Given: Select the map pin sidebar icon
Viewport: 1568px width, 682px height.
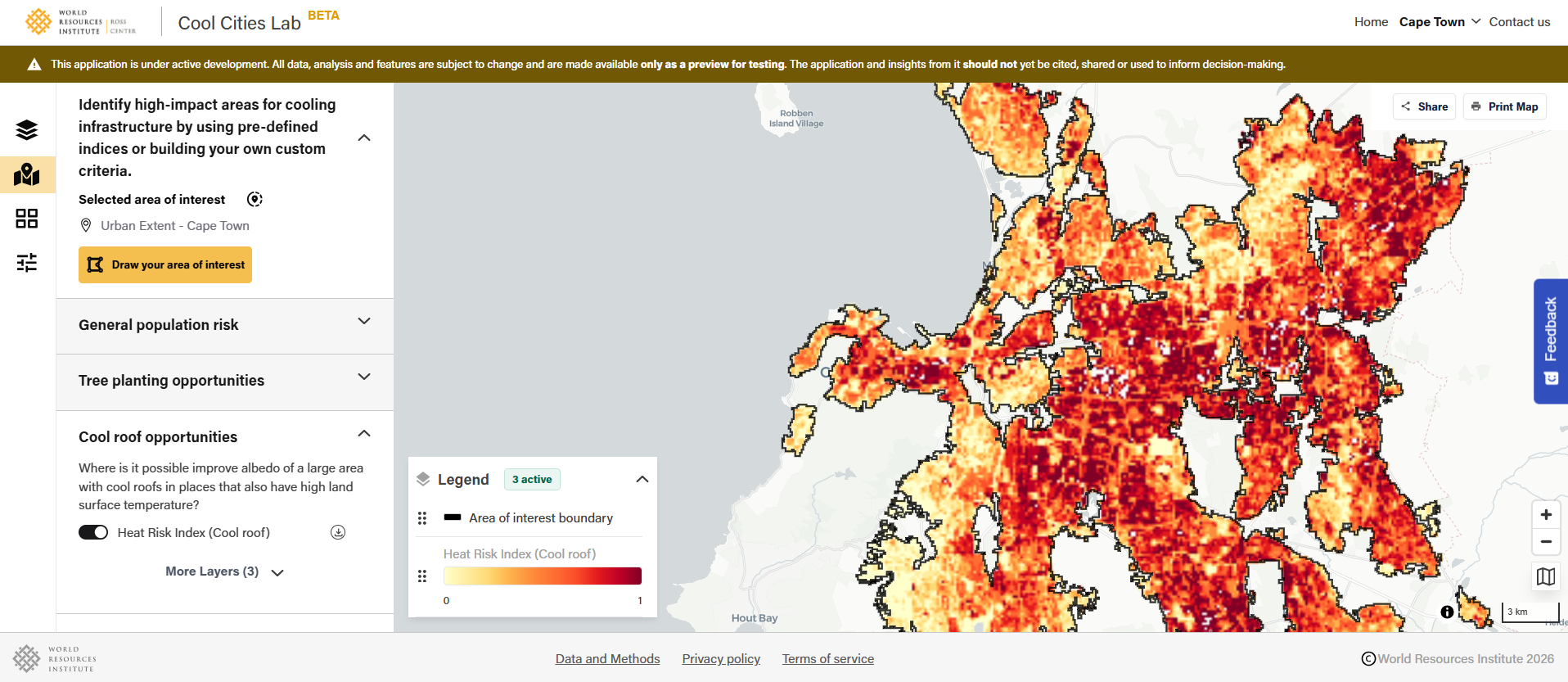Looking at the screenshot, I should (27, 174).
